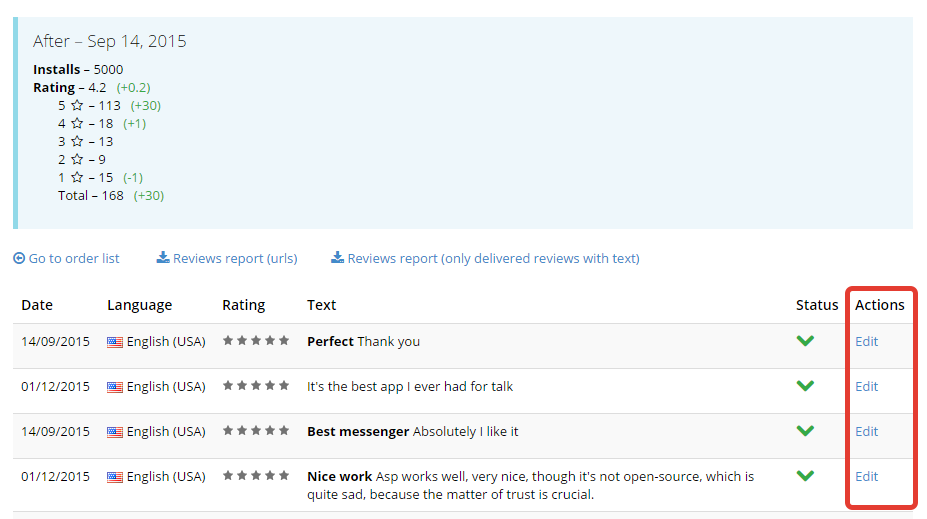
Task: Click the 'Nice work Asp works well' review text
Action: (530, 485)
